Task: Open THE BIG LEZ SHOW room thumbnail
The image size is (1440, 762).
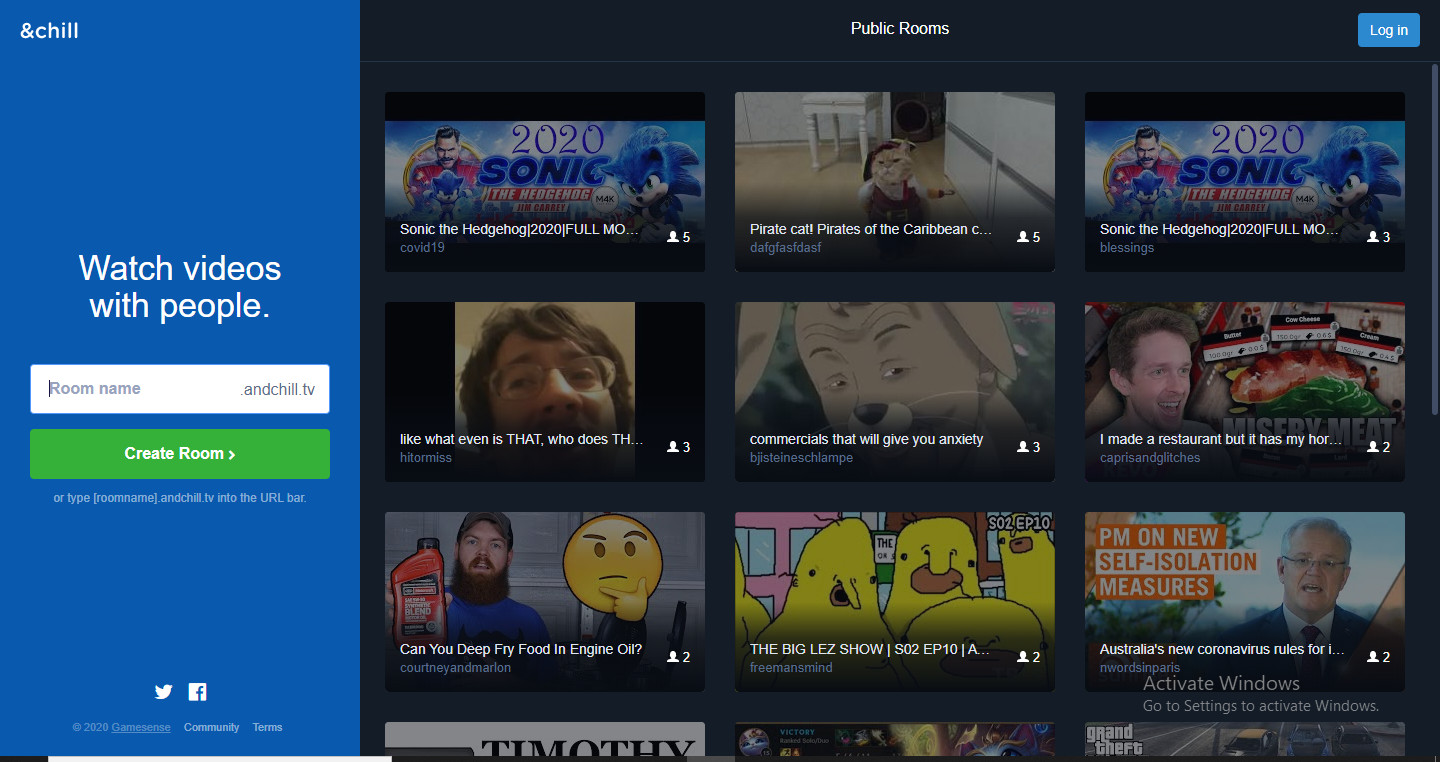Action: click(x=895, y=602)
